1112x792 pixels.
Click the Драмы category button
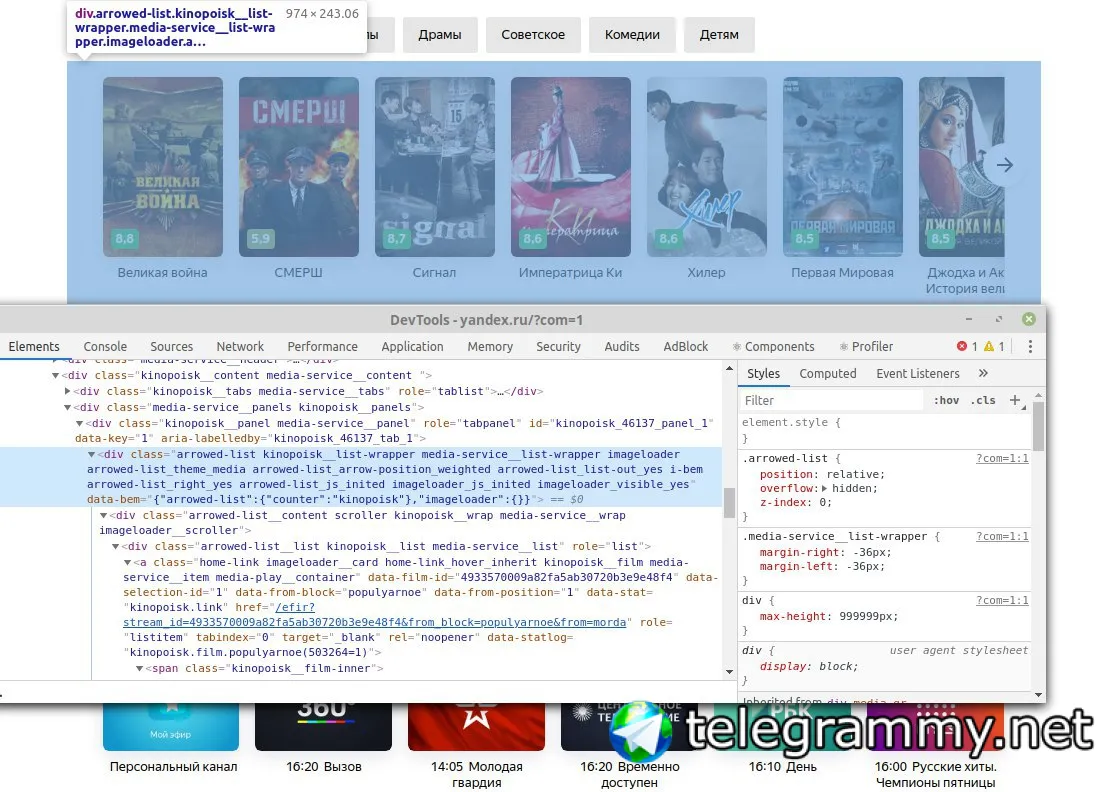point(440,34)
